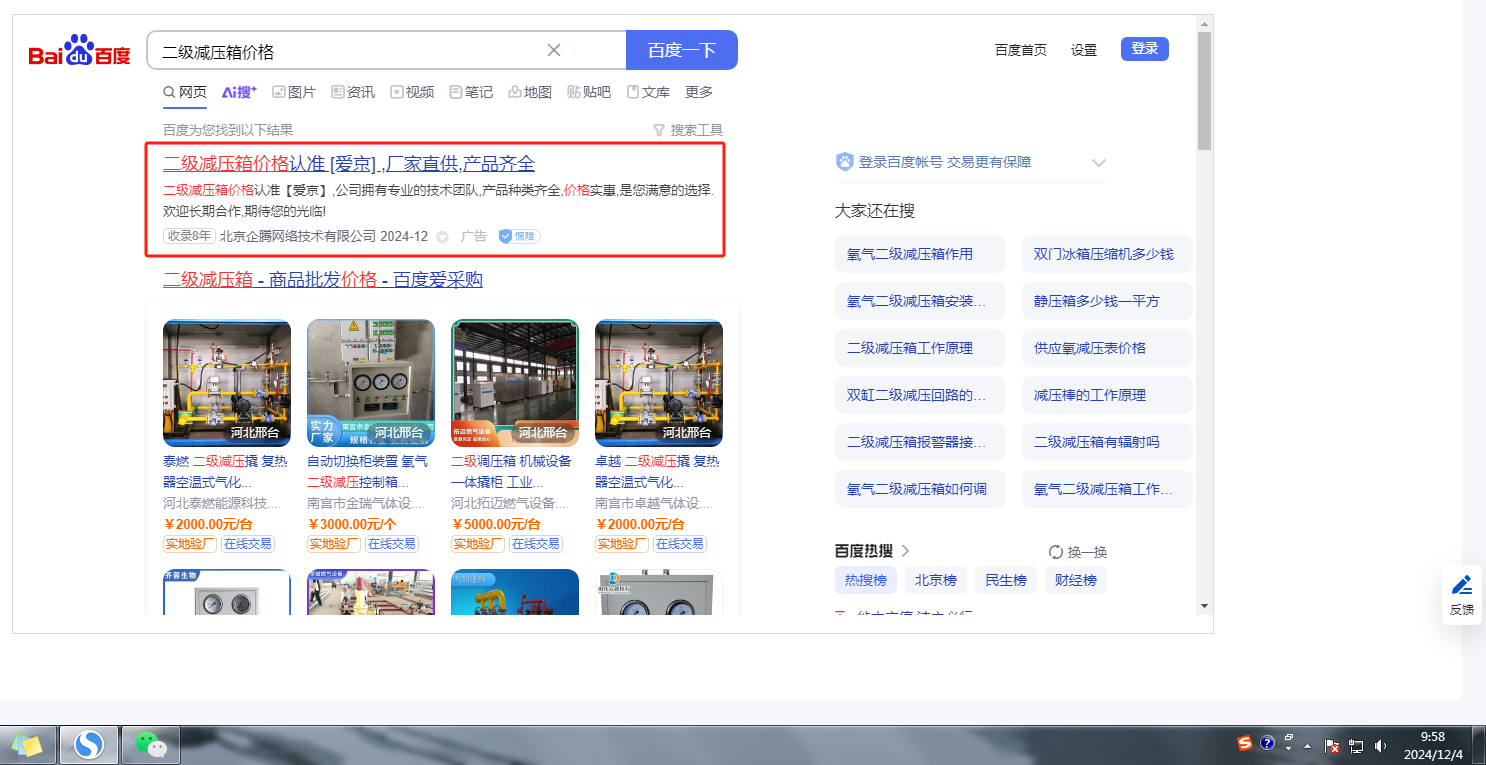Viewport: 1486px width, 765px height.
Task: Open the network connection tray icon
Action: [1356, 745]
